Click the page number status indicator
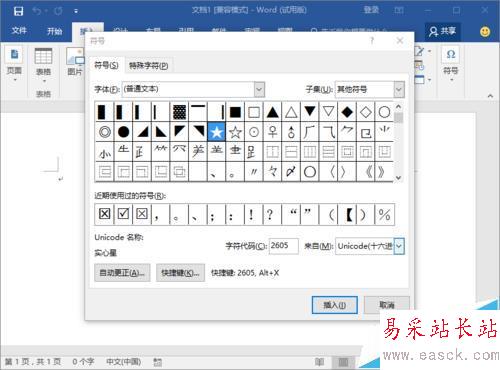 point(33,362)
